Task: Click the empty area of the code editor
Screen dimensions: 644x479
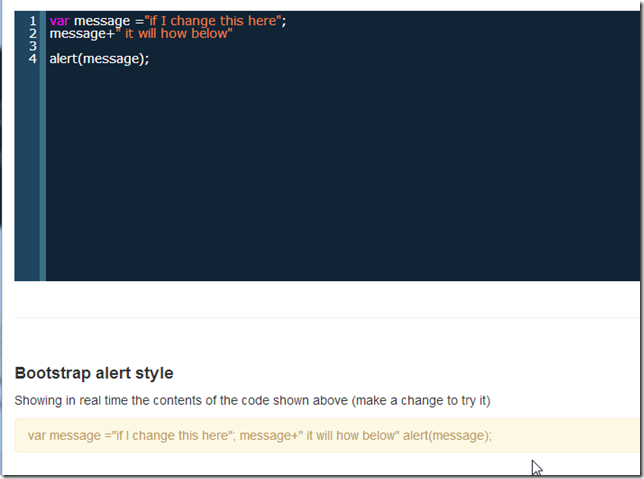Action: tap(341, 173)
